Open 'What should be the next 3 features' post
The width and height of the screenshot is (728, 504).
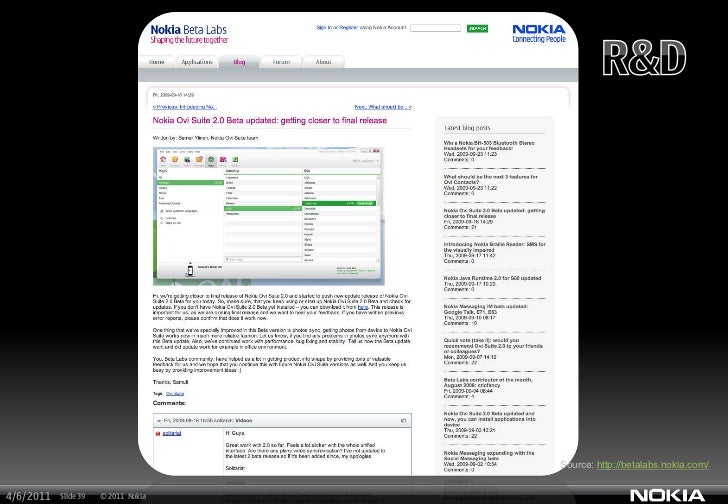point(490,180)
